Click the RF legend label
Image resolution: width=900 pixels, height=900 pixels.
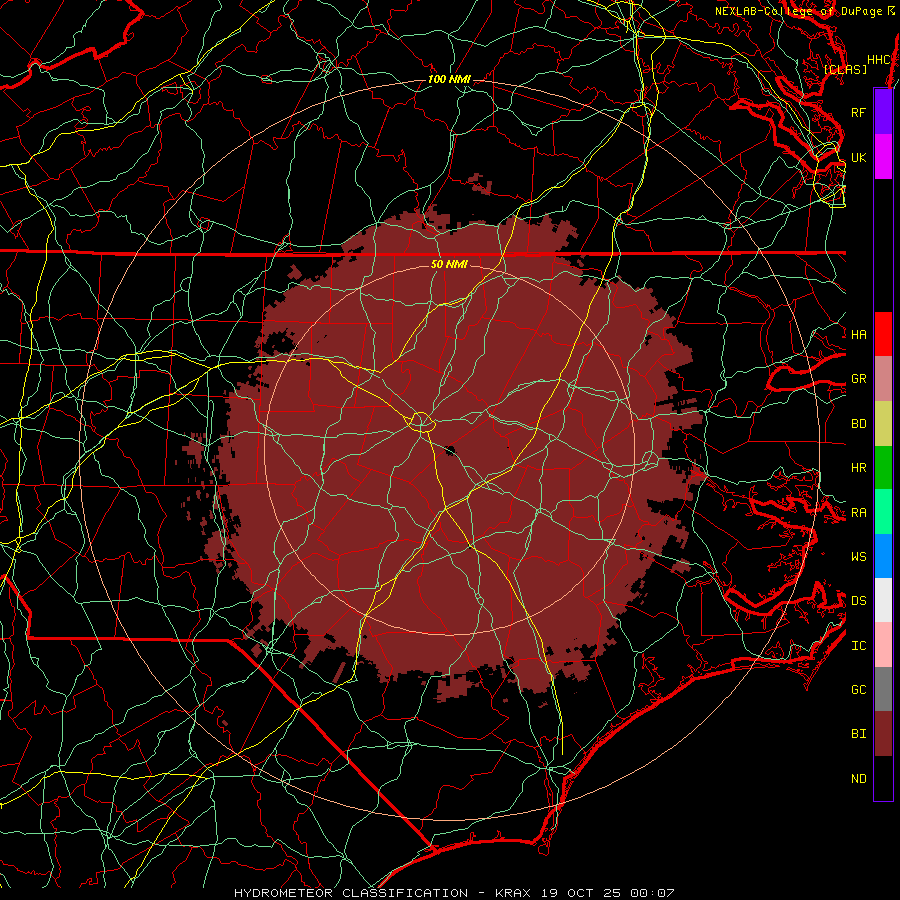coord(858,112)
